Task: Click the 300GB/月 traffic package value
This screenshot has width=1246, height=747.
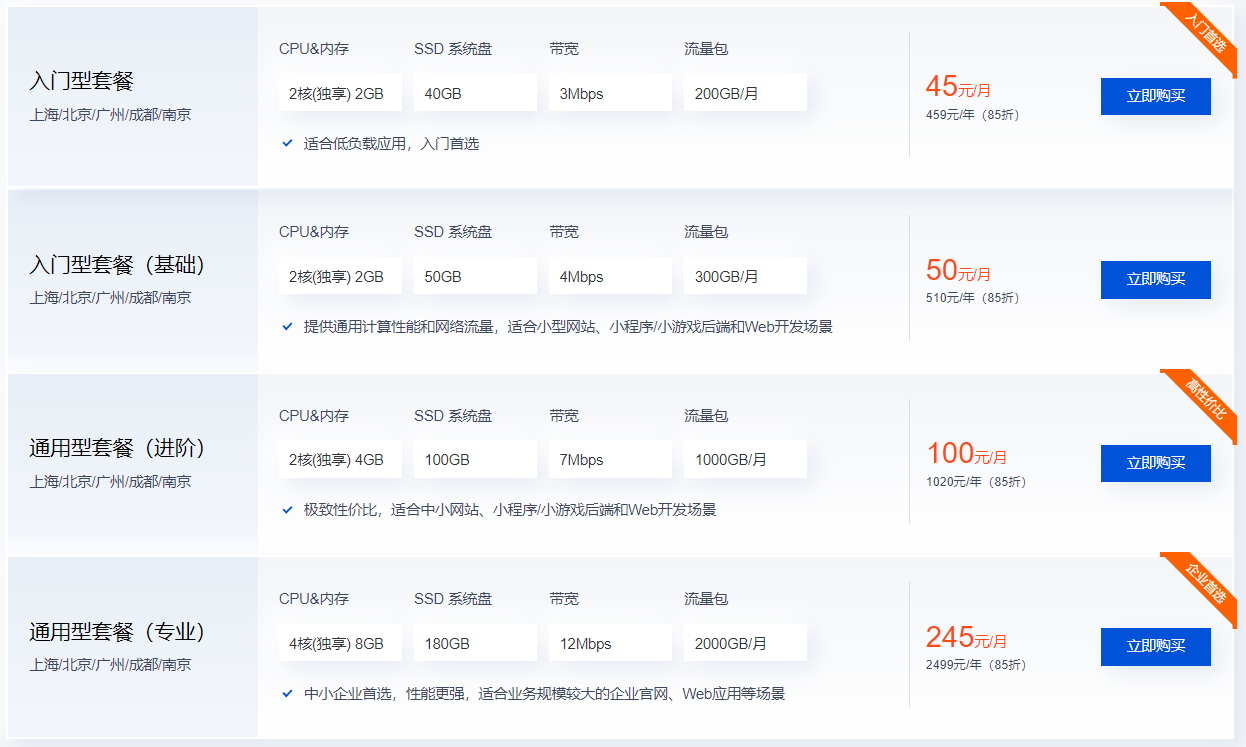Action: tap(745, 276)
